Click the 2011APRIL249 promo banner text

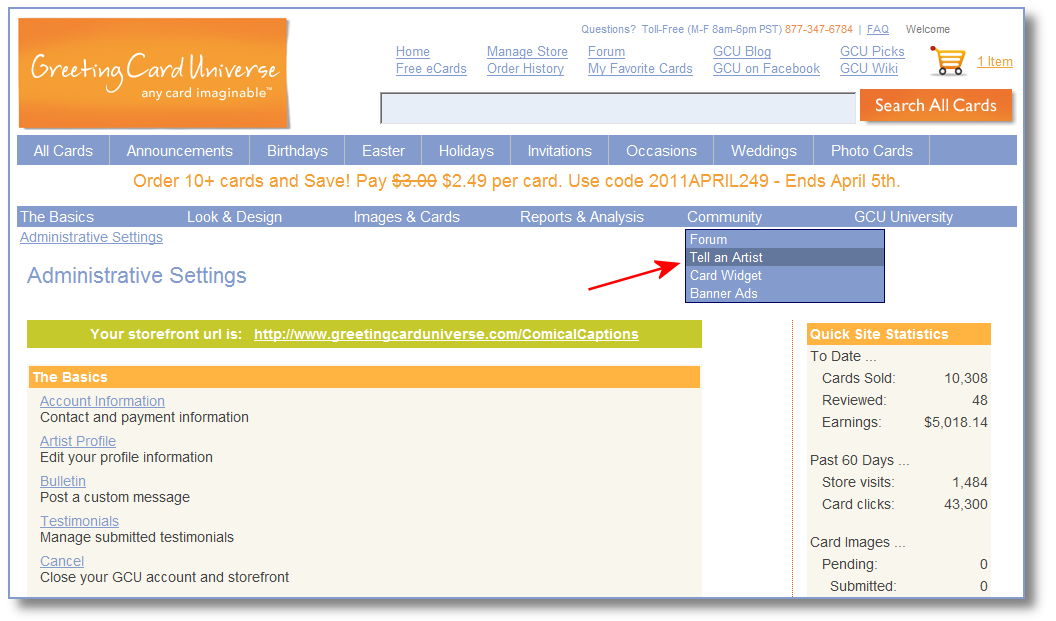[x=517, y=181]
